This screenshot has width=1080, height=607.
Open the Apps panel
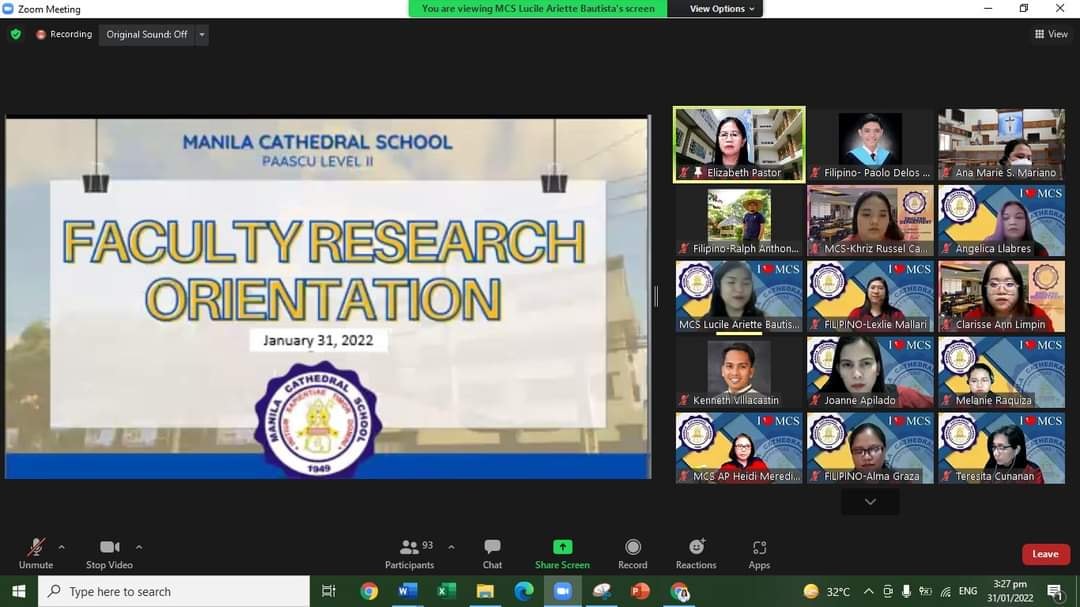click(x=759, y=552)
